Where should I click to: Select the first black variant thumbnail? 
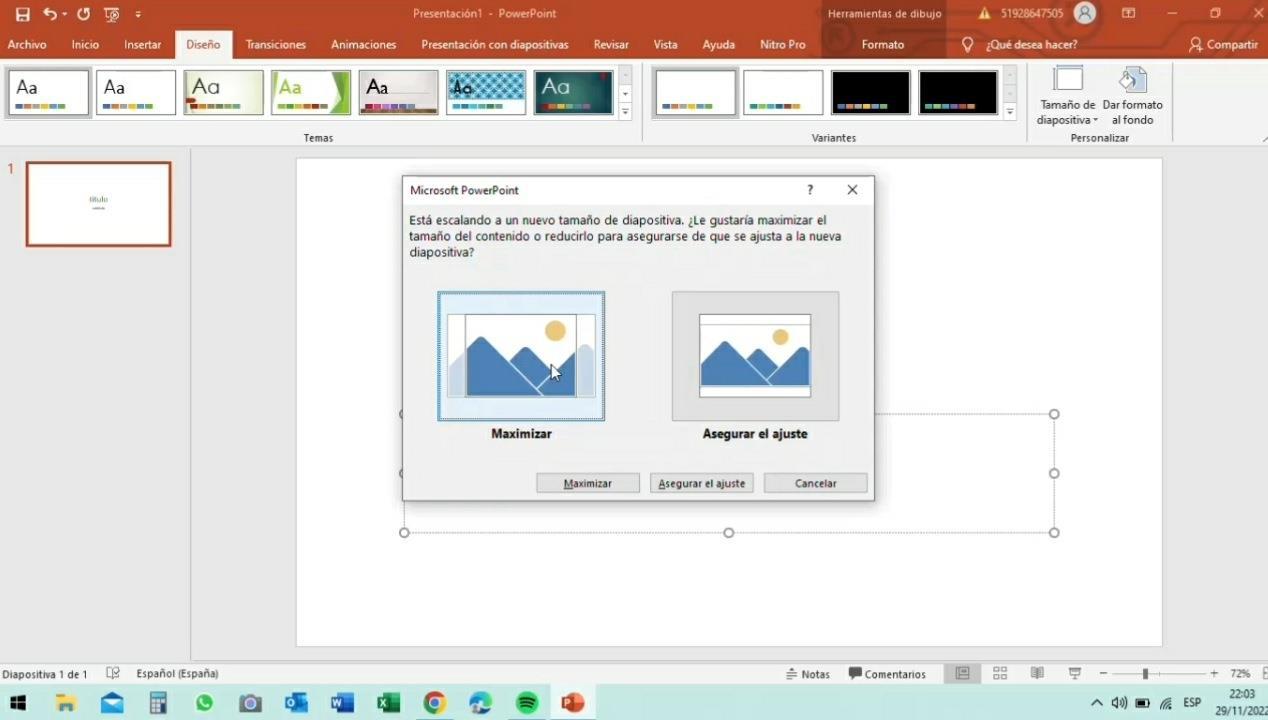click(x=871, y=93)
